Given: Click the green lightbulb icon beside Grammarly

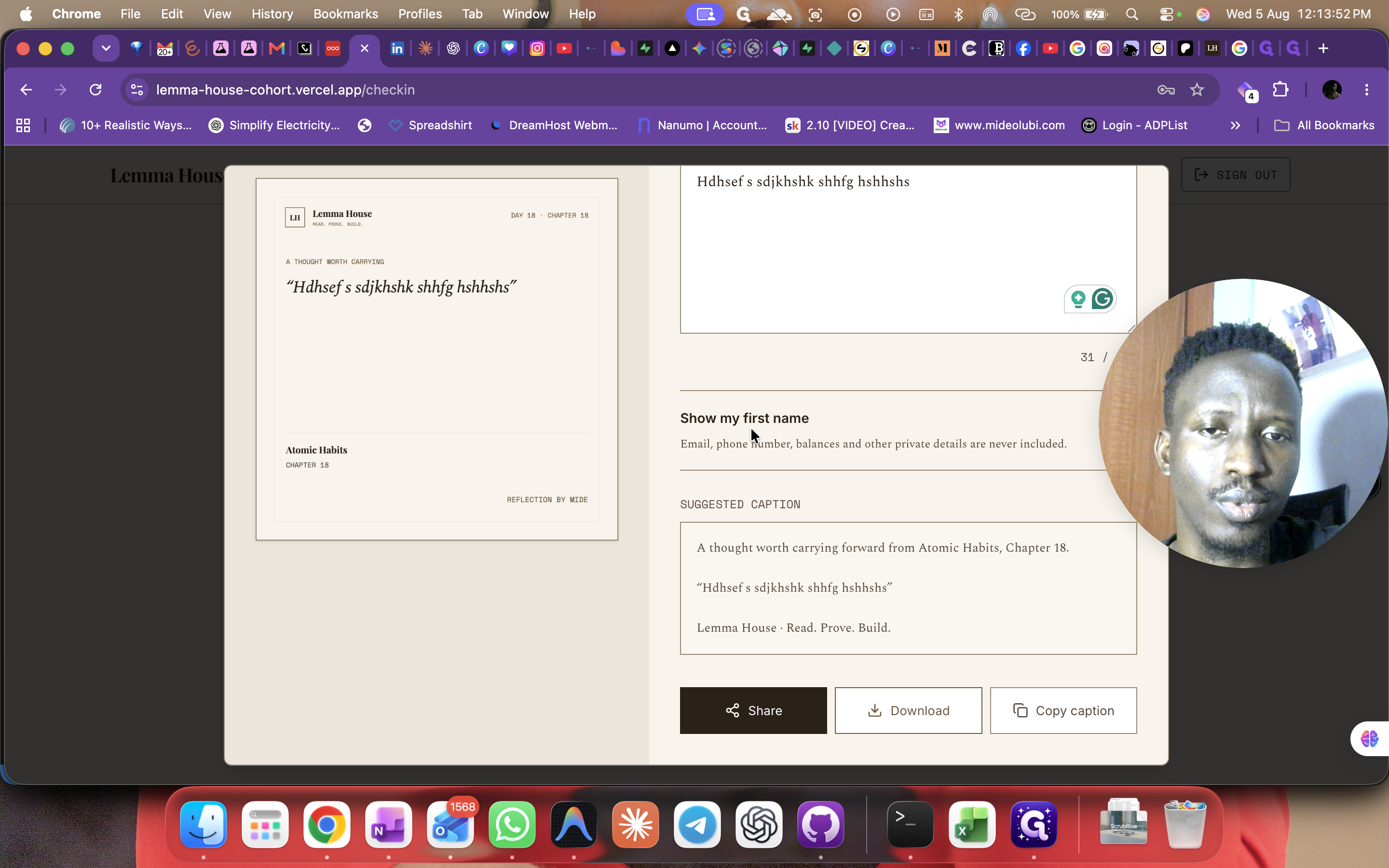Looking at the screenshot, I should click(1078, 298).
